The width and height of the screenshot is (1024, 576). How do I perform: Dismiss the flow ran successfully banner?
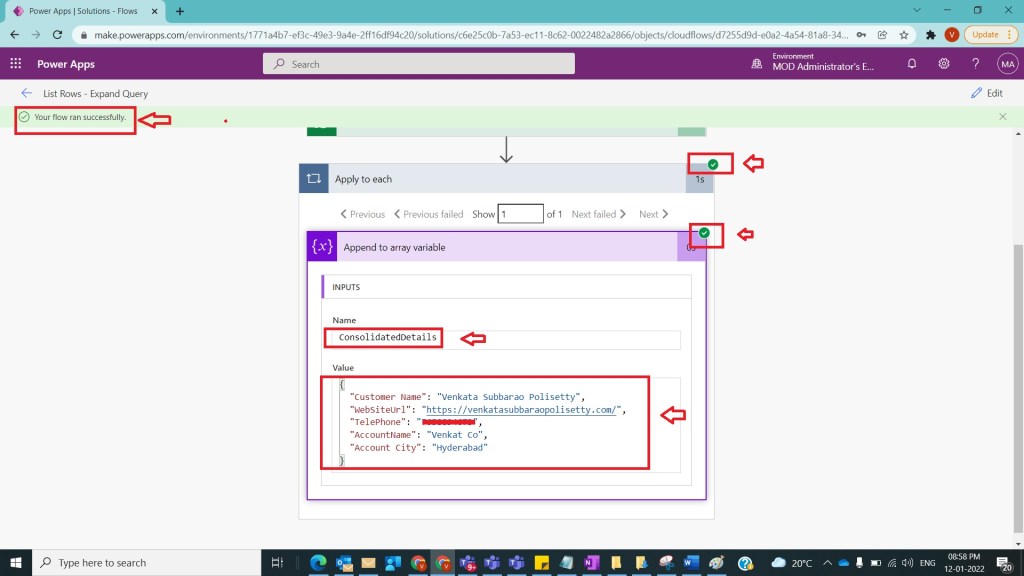click(x=1003, y=117)
